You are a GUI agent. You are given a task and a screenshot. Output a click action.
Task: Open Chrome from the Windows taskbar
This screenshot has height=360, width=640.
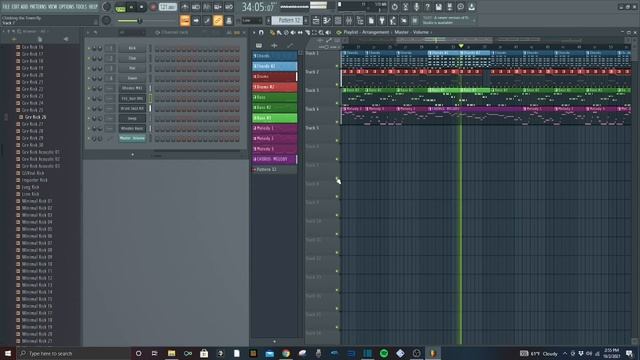(286, 353)
